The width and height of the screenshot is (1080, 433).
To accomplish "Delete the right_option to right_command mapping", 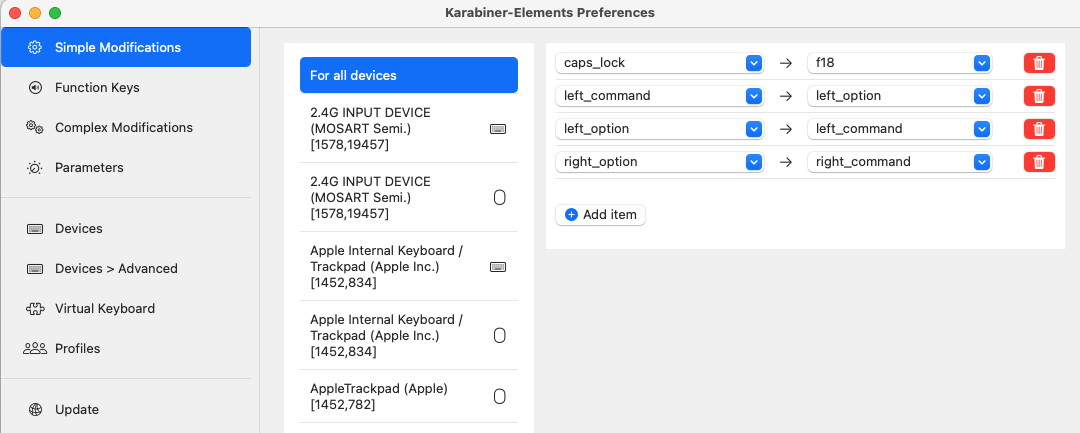I will (1039, 162).
